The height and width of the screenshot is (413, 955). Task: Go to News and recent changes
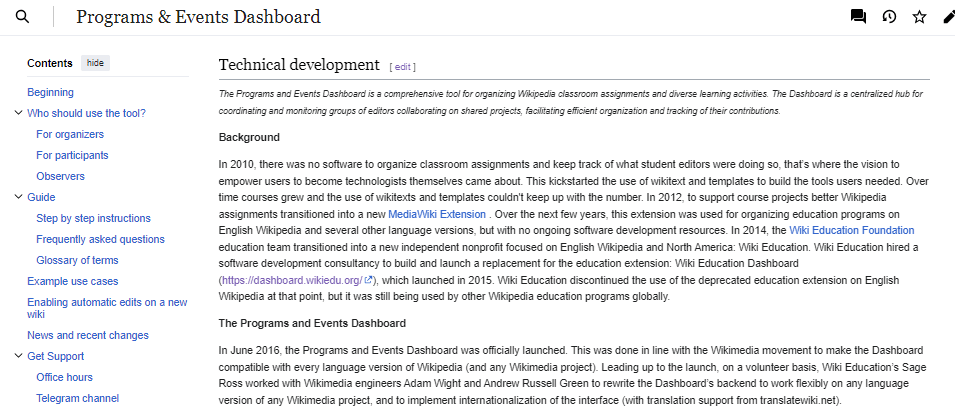[x=88, y=336]
